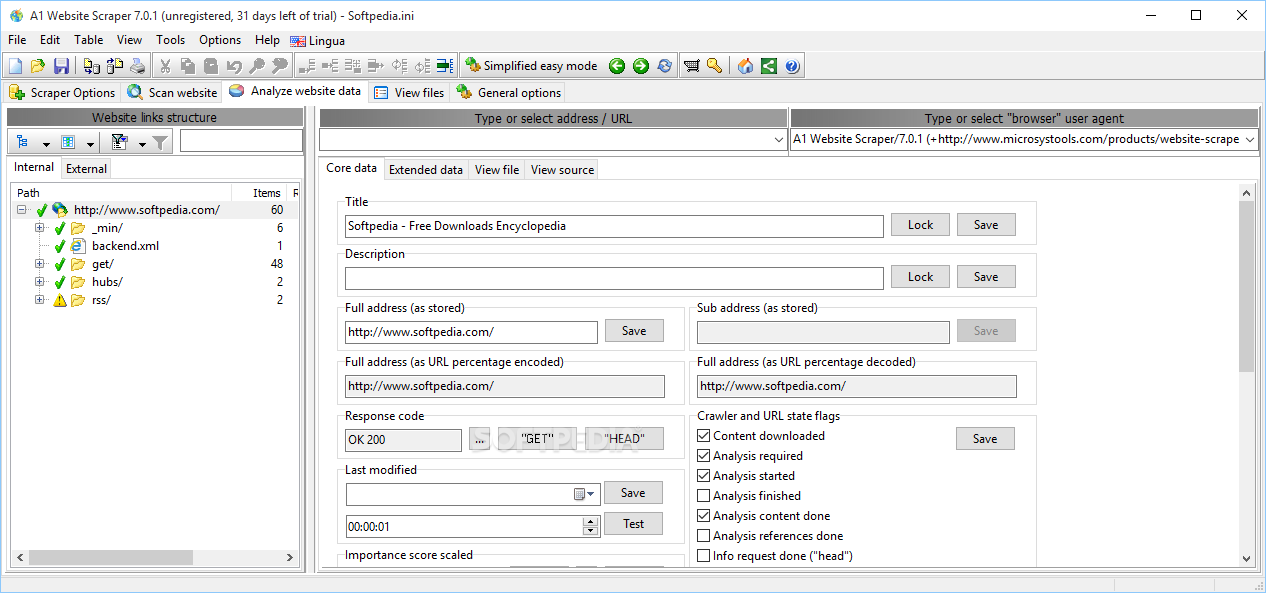Check the Info request done ("head") checkbox
Image resolution: width=1266 pixels, height=593 pixels.
[704, 556]
